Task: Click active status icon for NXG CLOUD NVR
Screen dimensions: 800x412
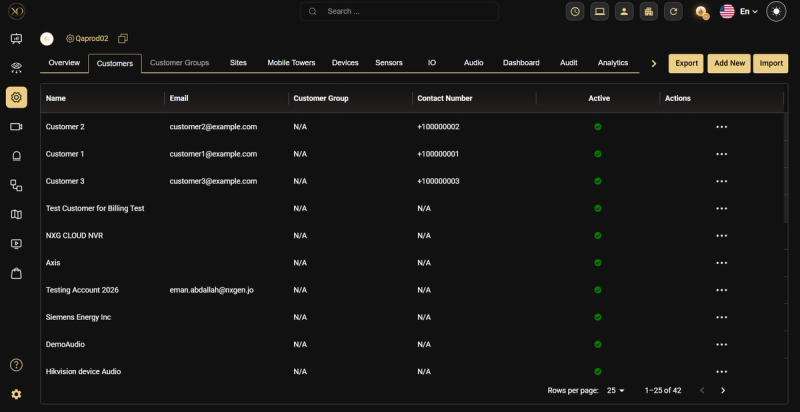Action: click(598, 236)
